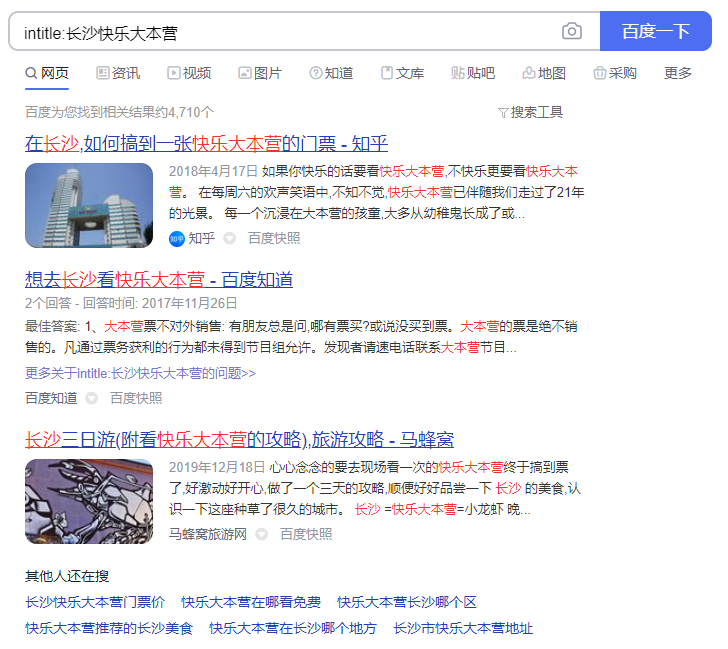Open 长沙三日游 马蜂窝 result title

[x=240, y=439]
